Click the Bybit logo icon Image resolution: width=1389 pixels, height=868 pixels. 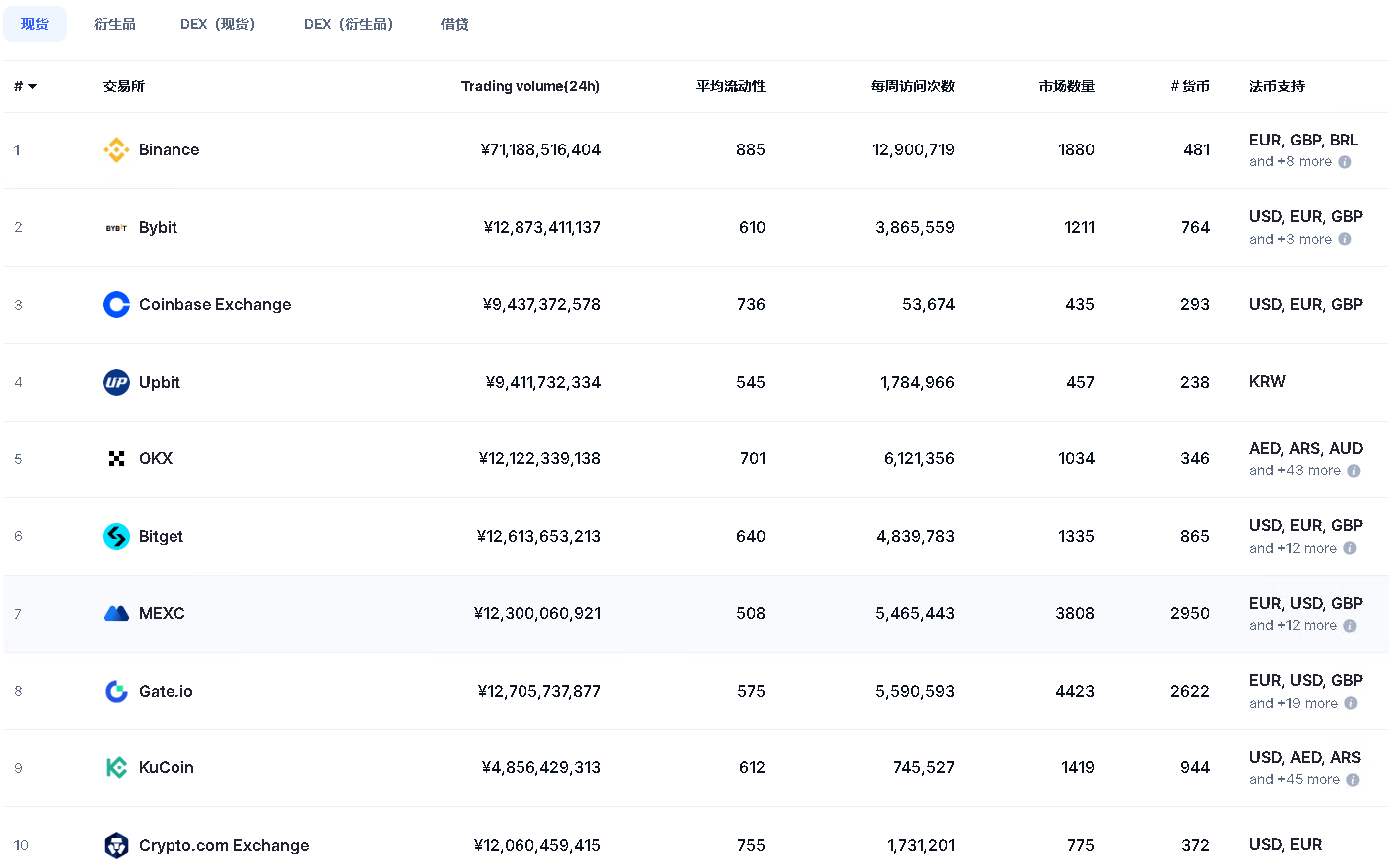(116, 228)
